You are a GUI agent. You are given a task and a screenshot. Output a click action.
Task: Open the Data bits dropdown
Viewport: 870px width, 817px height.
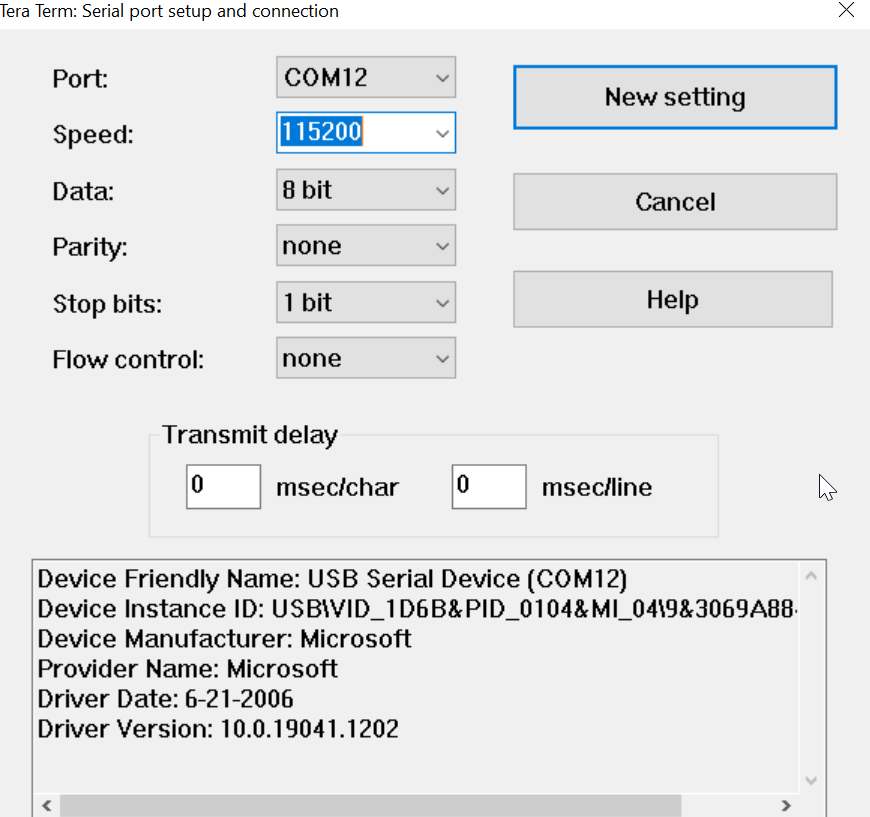click(365, 190)
